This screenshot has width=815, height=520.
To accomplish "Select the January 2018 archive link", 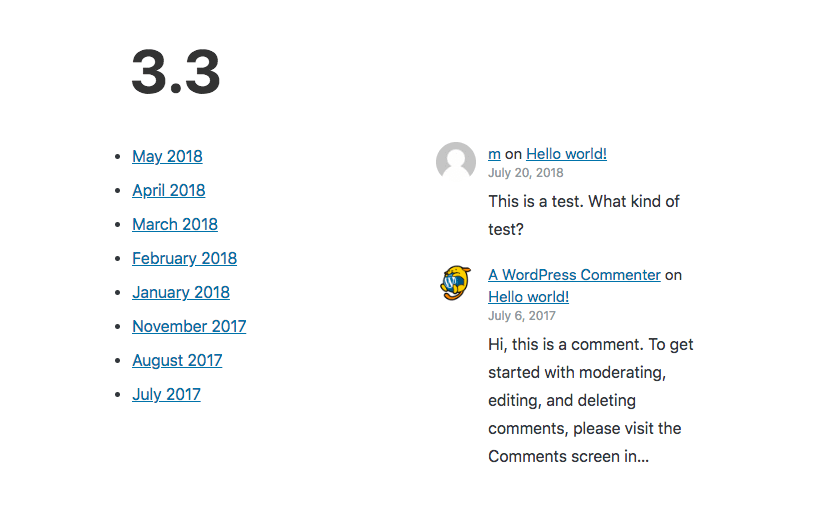I will [x=181, y=292].
